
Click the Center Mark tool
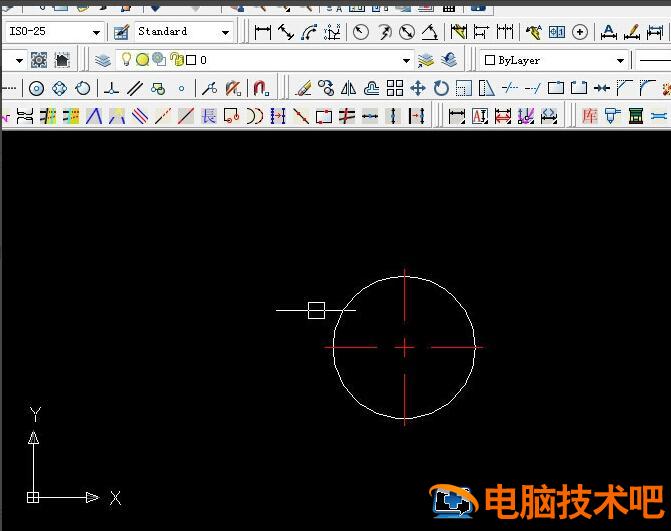click(580, 32)
